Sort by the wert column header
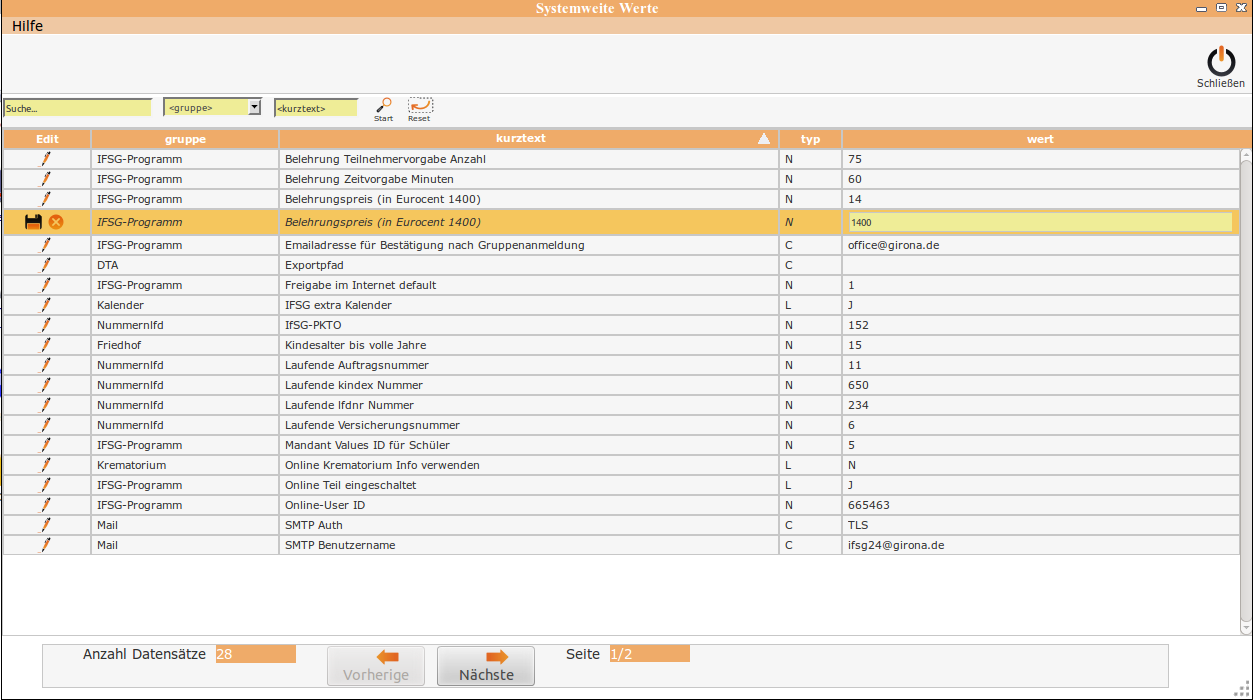Viewport: 1253px width, 700px height. click(x=1040, y=139)
